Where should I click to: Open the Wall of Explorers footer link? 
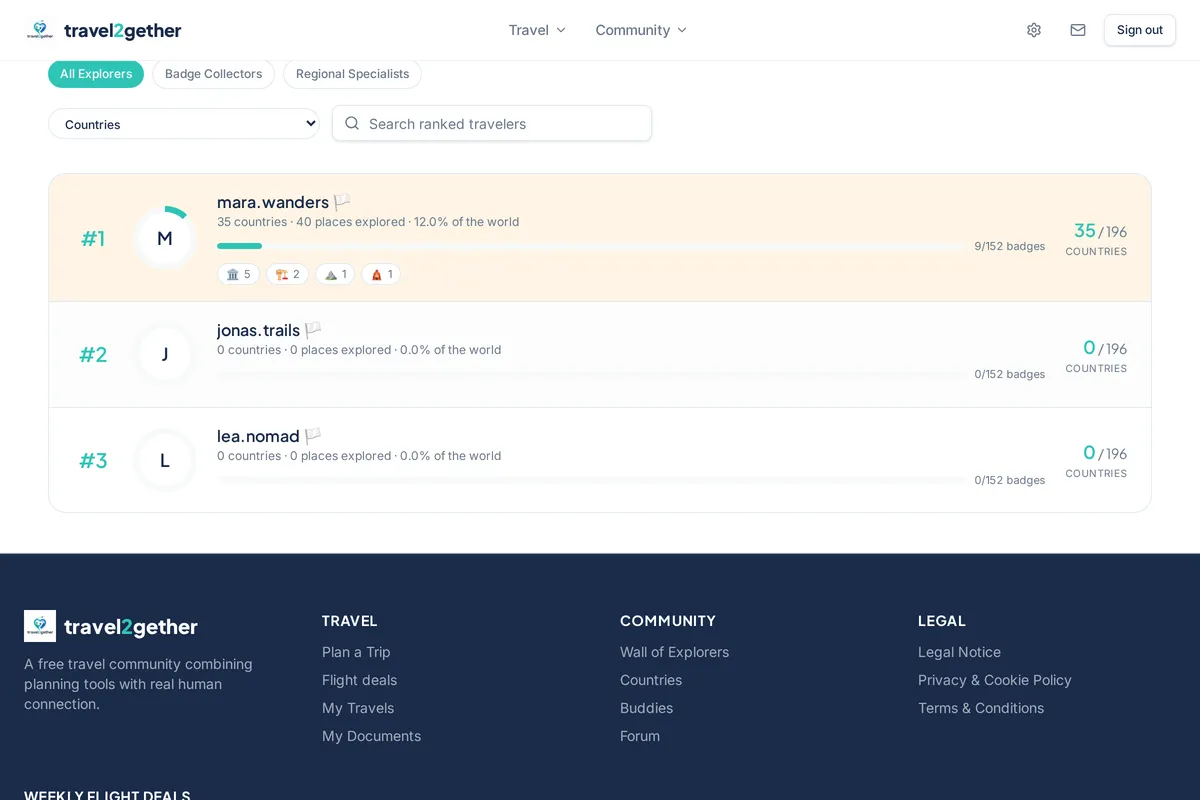pyautogui.click(x=674, y=652)
